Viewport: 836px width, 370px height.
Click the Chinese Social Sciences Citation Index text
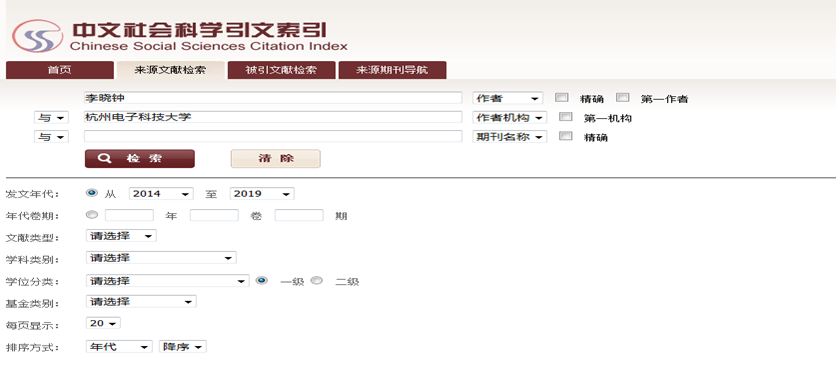pyautogui.click(x=208, y=46)
